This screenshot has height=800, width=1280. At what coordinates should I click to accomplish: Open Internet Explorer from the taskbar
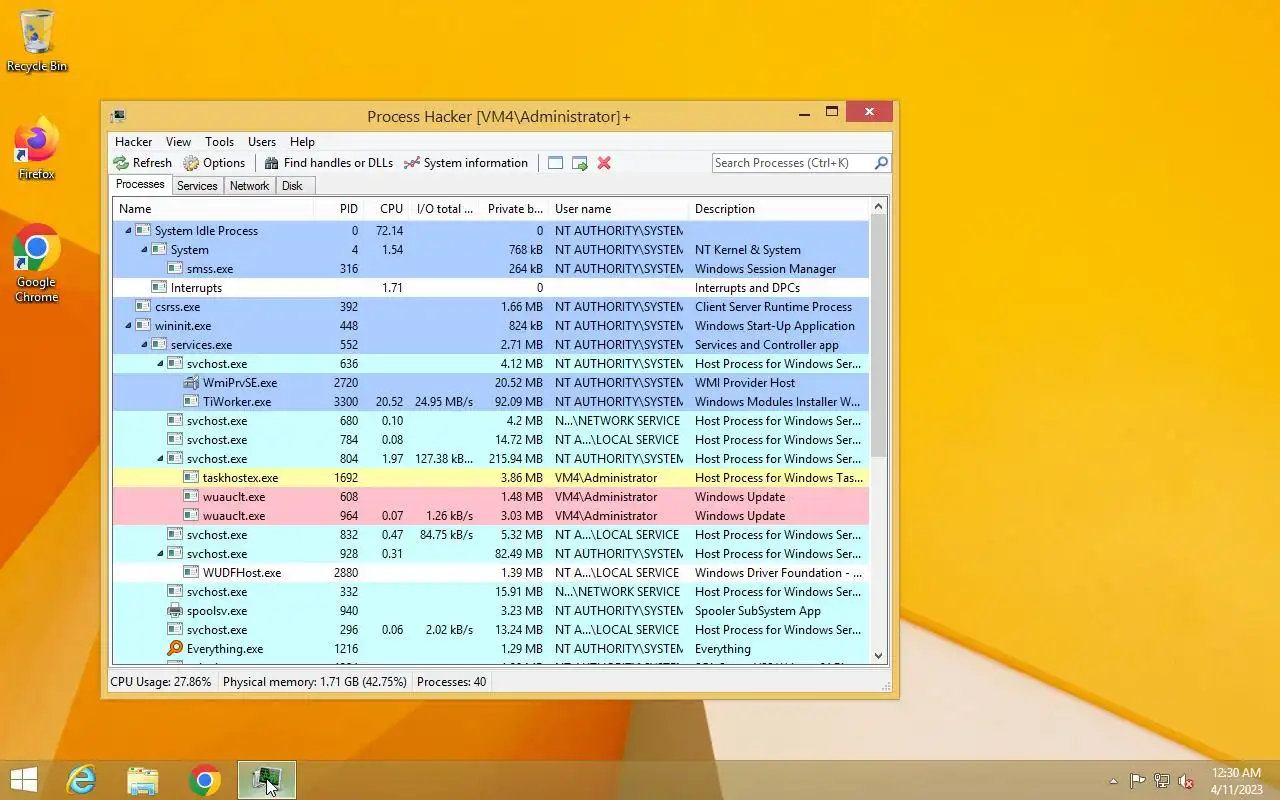(80, 780)
